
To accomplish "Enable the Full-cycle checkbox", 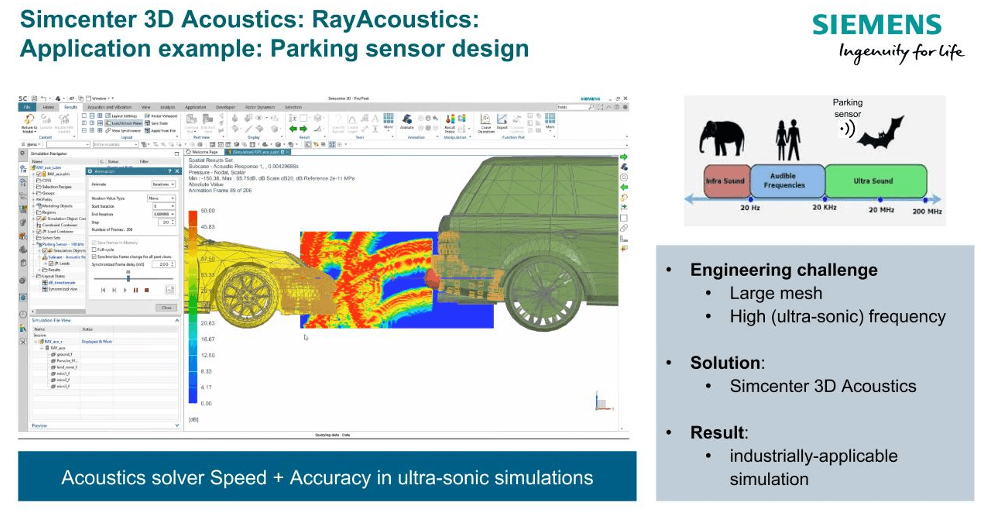I will pos(94,249).
